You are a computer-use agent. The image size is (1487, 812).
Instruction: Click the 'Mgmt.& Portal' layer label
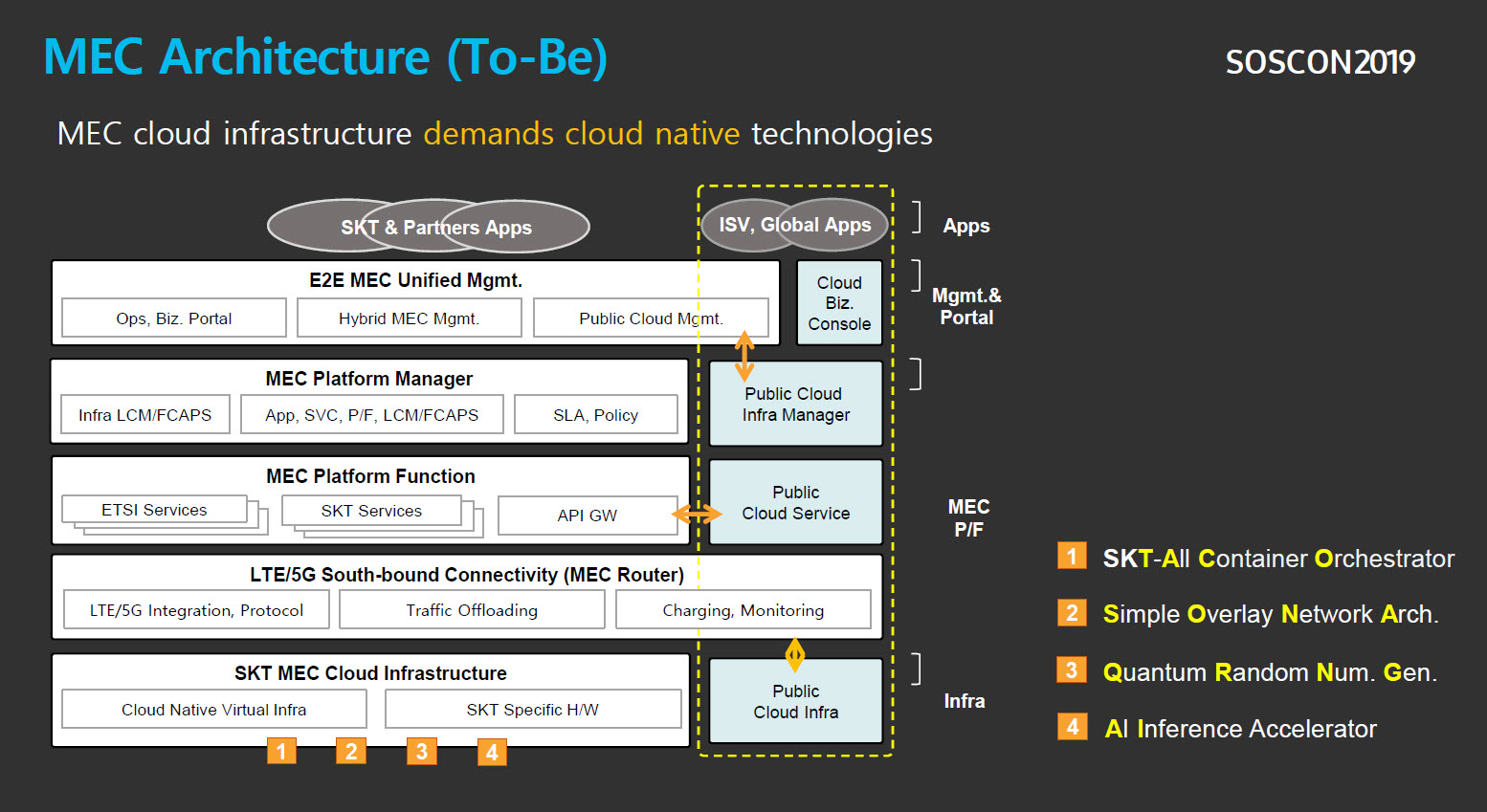(x=966, y=306)
